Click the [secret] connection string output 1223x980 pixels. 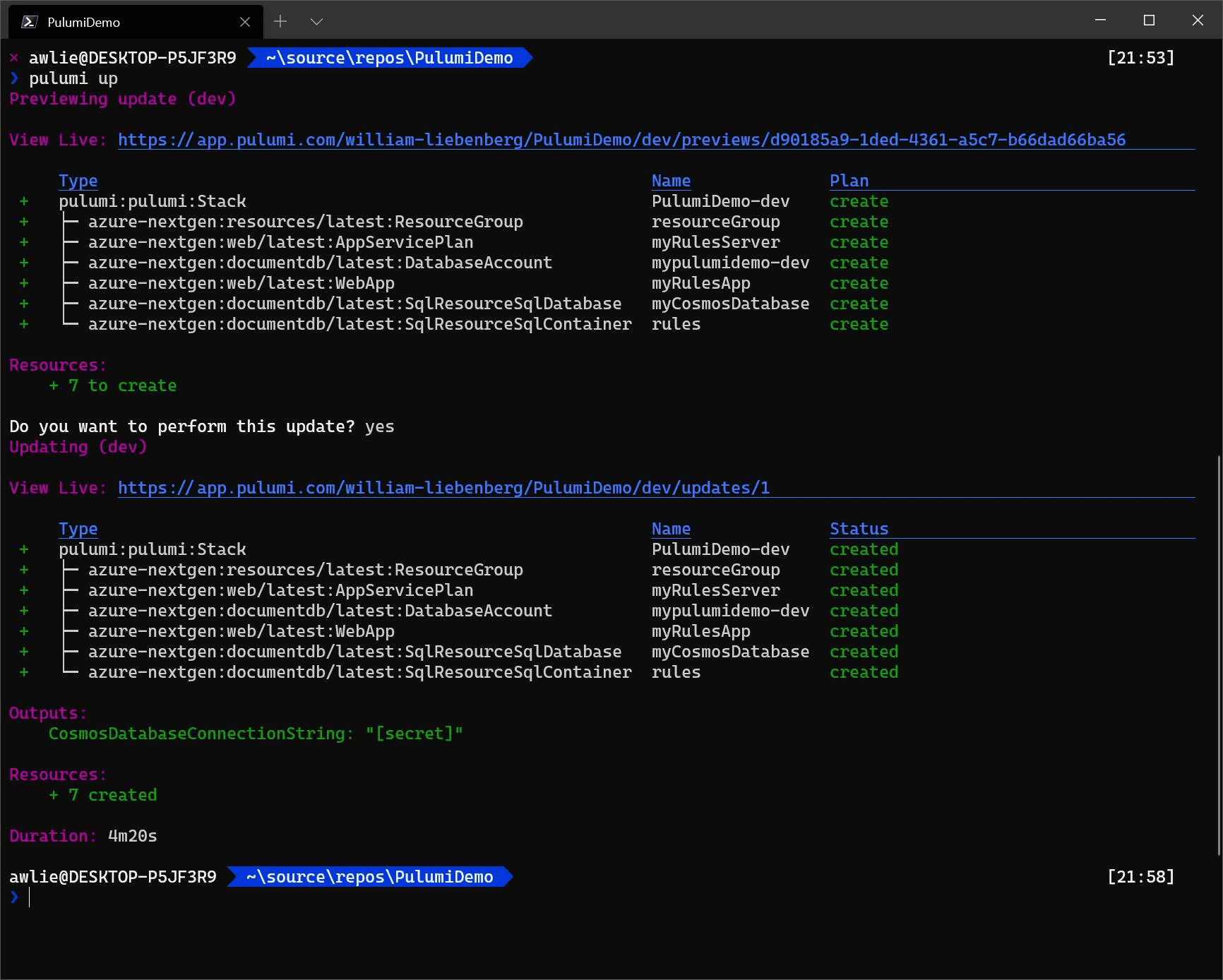click(x=414, y=734)
